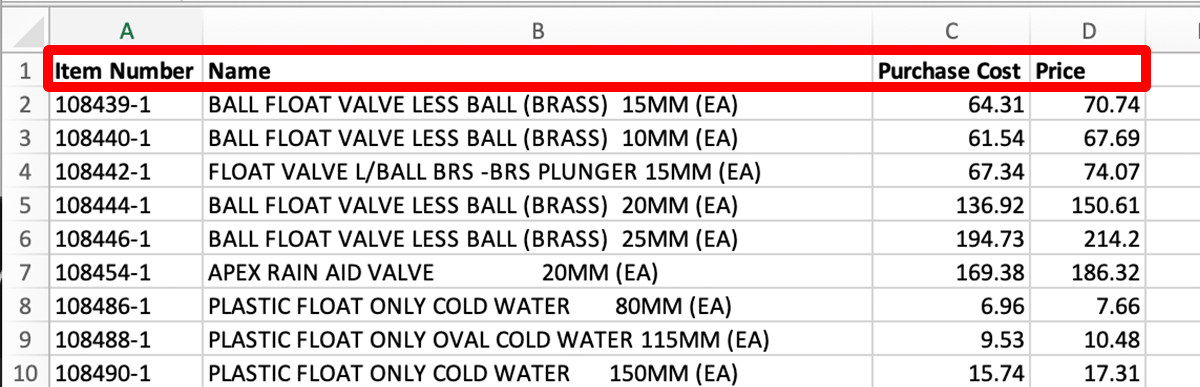The height and width of the screenshot is (387, 1200).
Task: Click the Price header cell
Action: (x=1089, y=71)
